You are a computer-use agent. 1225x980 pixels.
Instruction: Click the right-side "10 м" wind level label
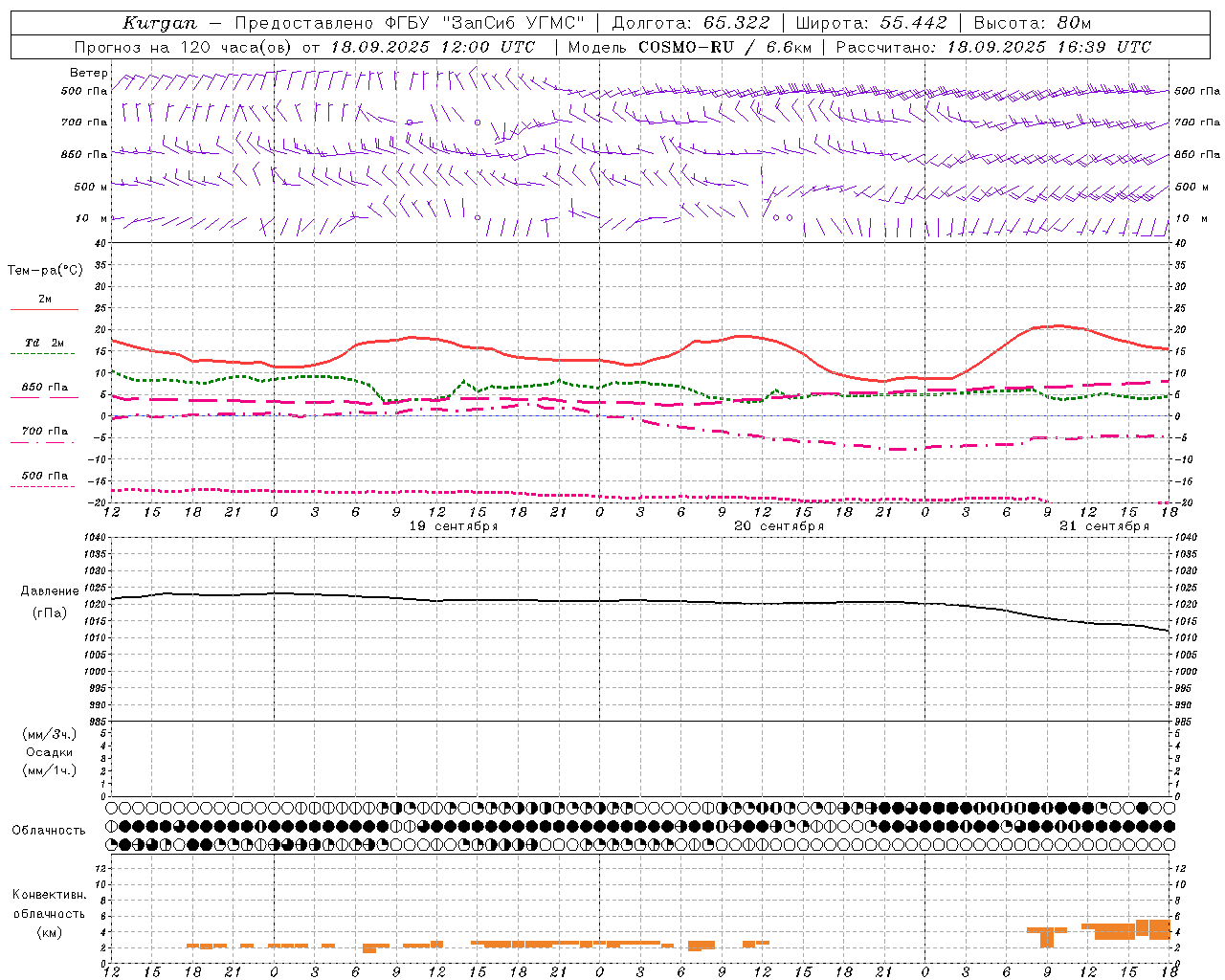[x=1191, y=218]
